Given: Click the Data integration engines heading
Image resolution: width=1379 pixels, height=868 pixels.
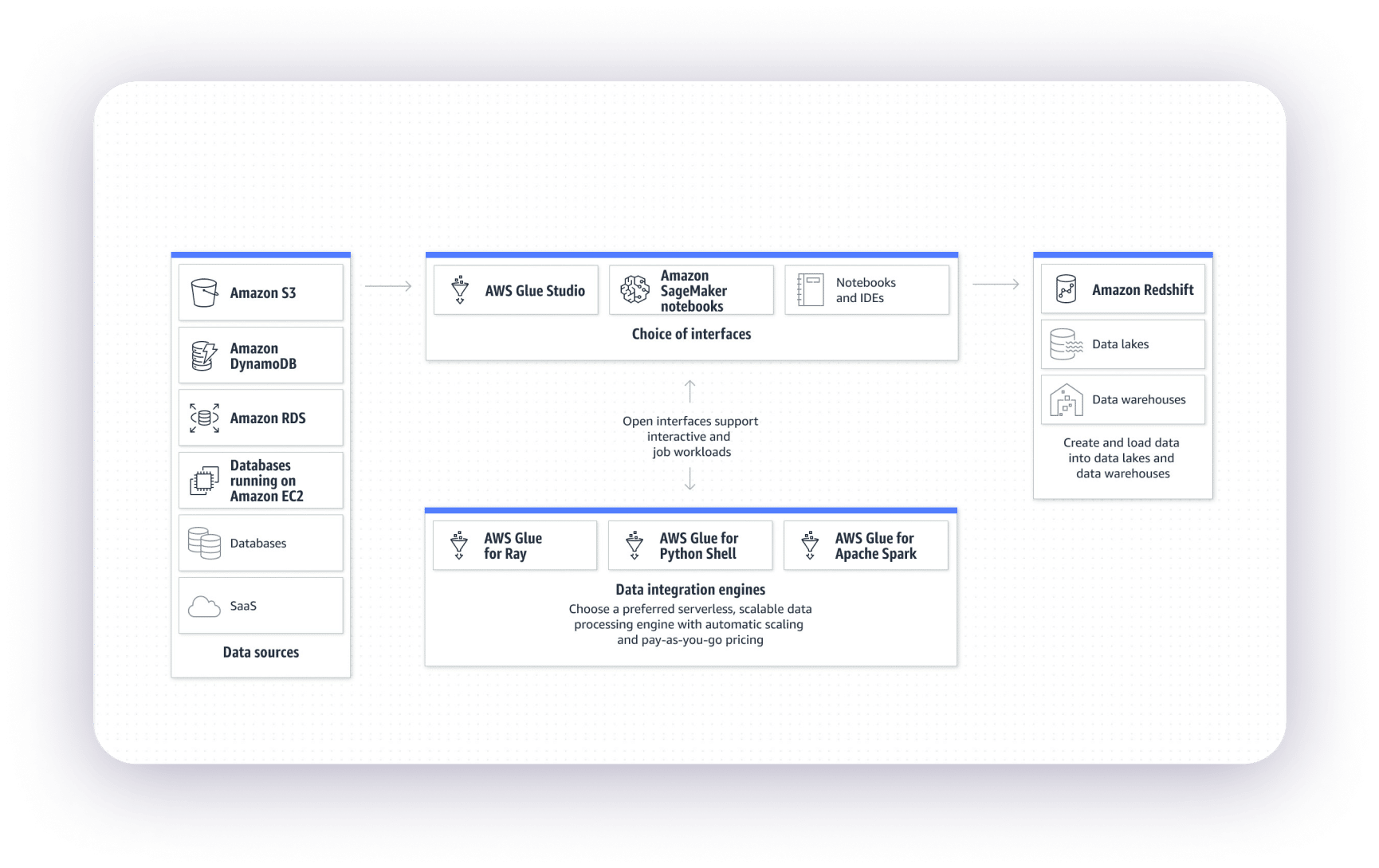Looking at the screenshot, I should (690, 590).
